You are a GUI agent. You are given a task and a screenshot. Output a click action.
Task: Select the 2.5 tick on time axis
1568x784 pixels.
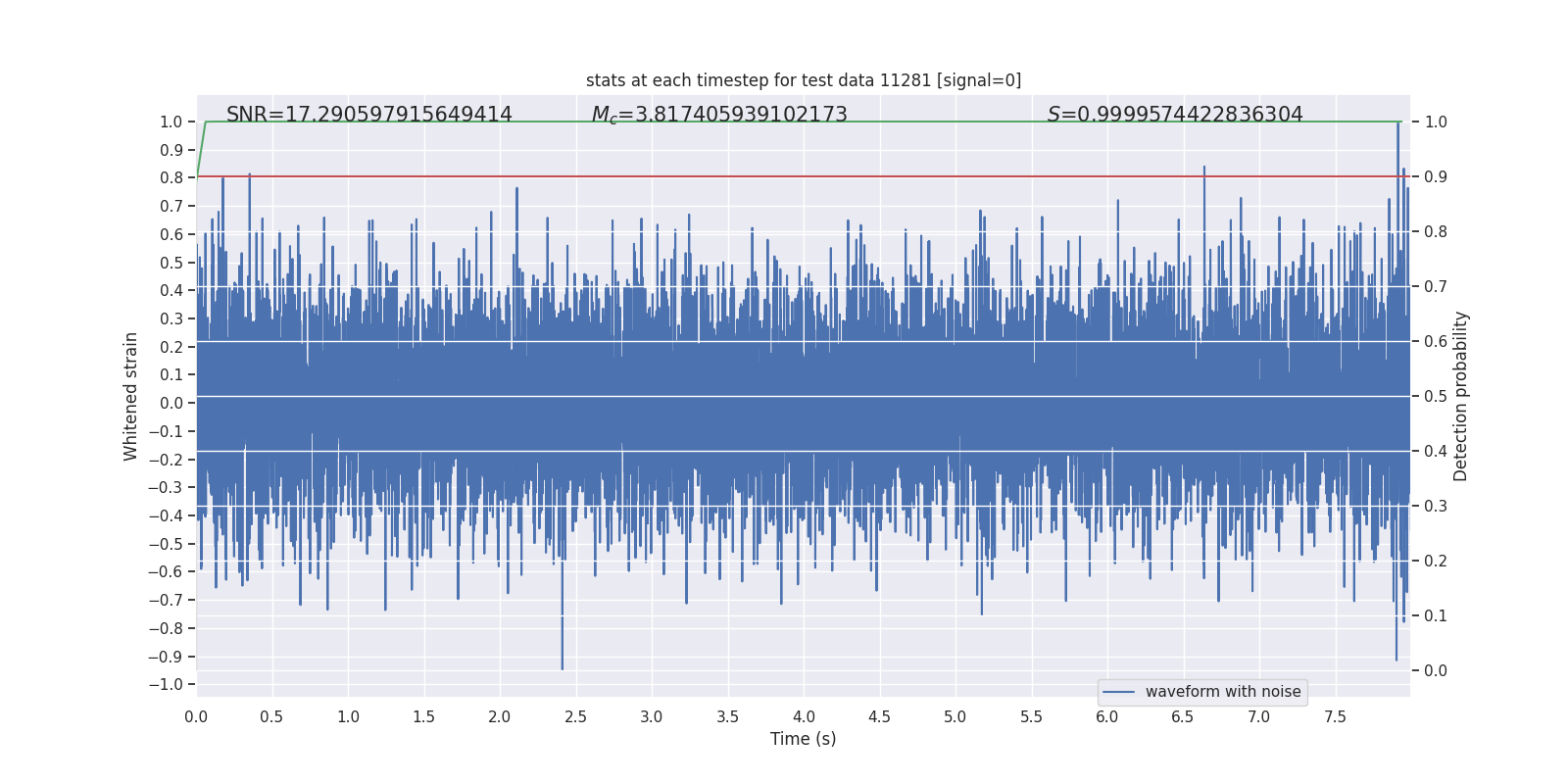coord(575,717)
